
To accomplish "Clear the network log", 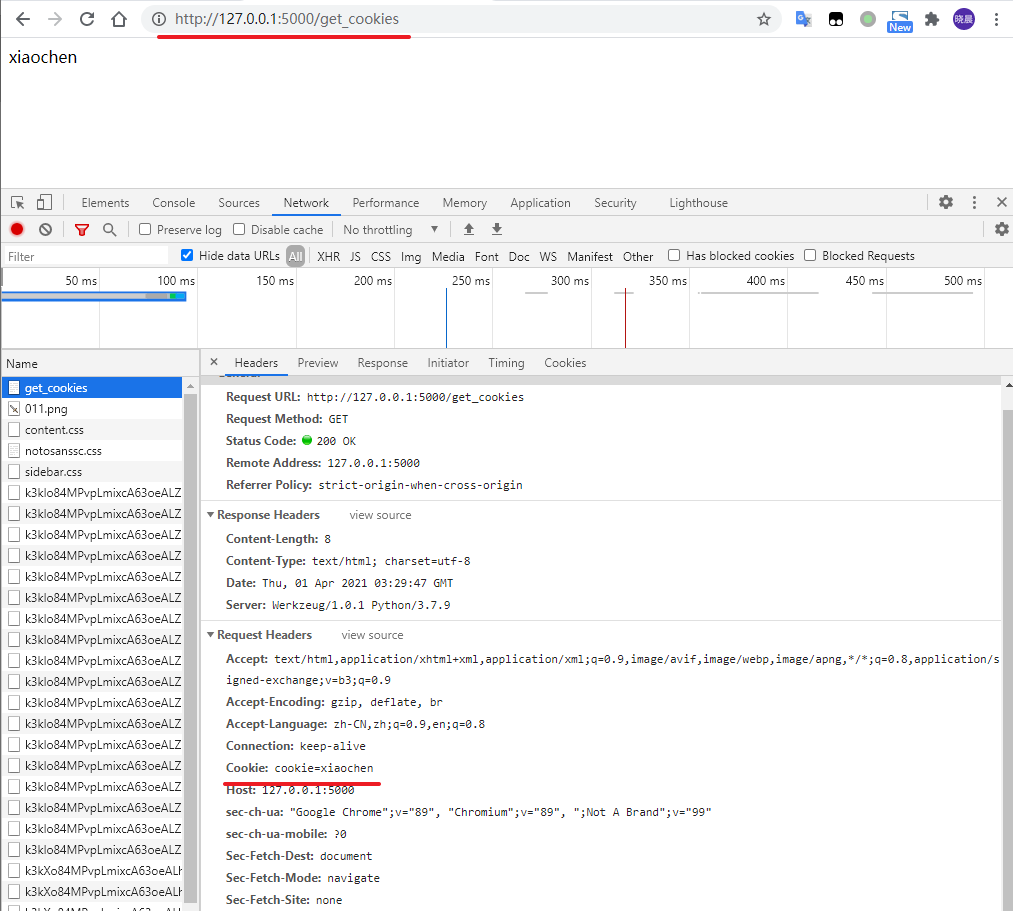I will [x=45, y=229].
